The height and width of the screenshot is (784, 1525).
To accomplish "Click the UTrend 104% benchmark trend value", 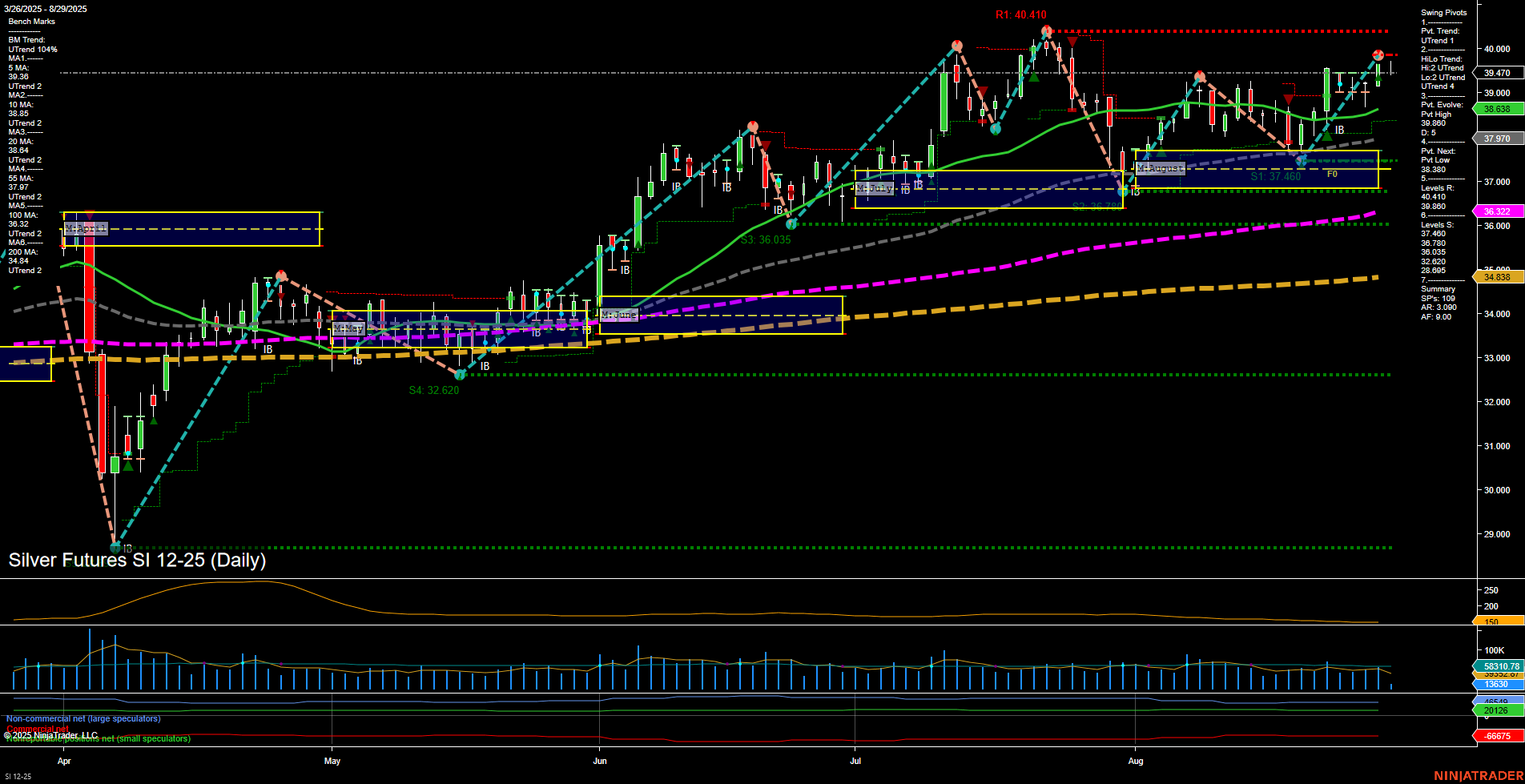I will (33, 50).
